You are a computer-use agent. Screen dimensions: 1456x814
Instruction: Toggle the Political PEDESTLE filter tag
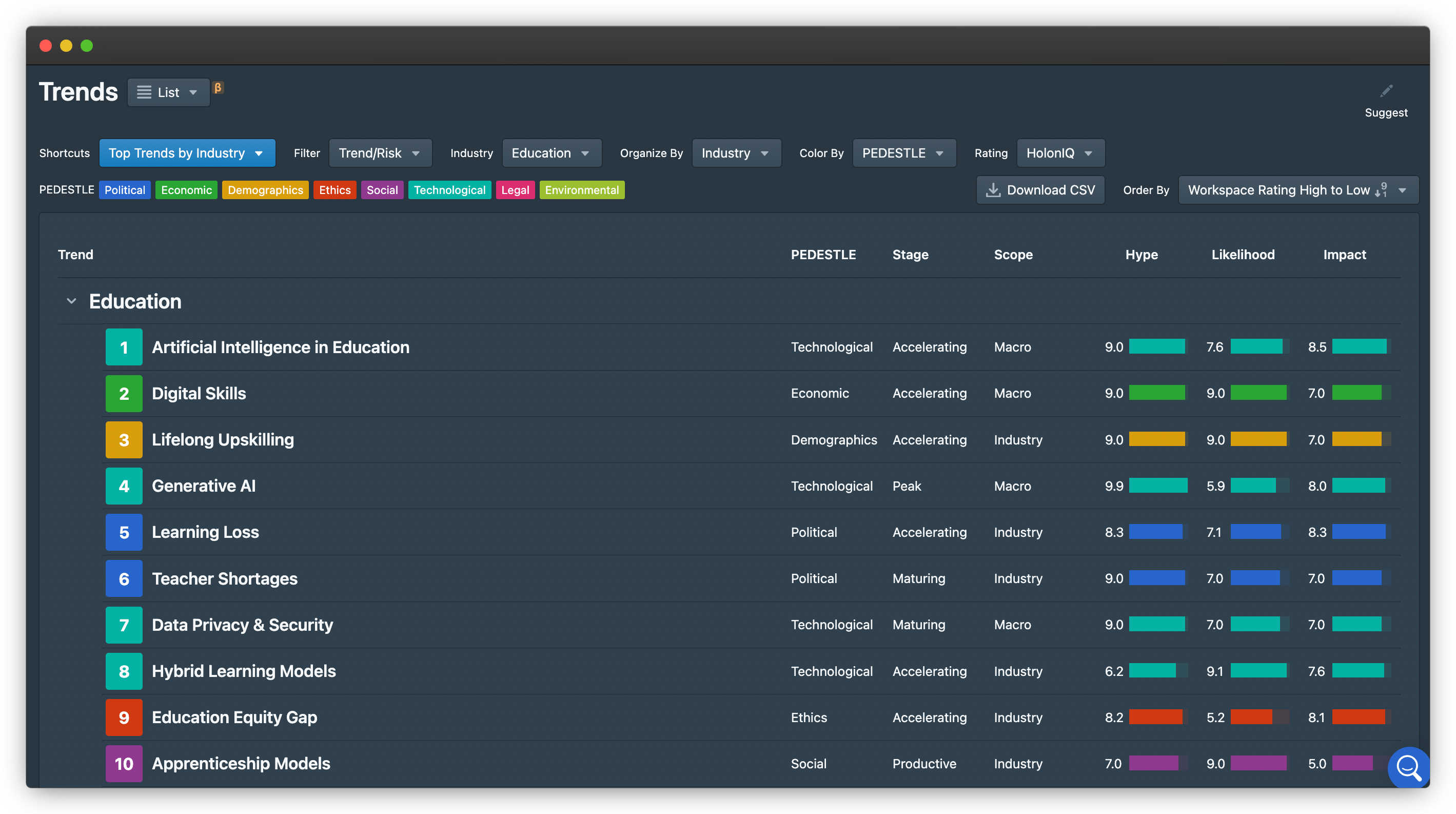124,190
